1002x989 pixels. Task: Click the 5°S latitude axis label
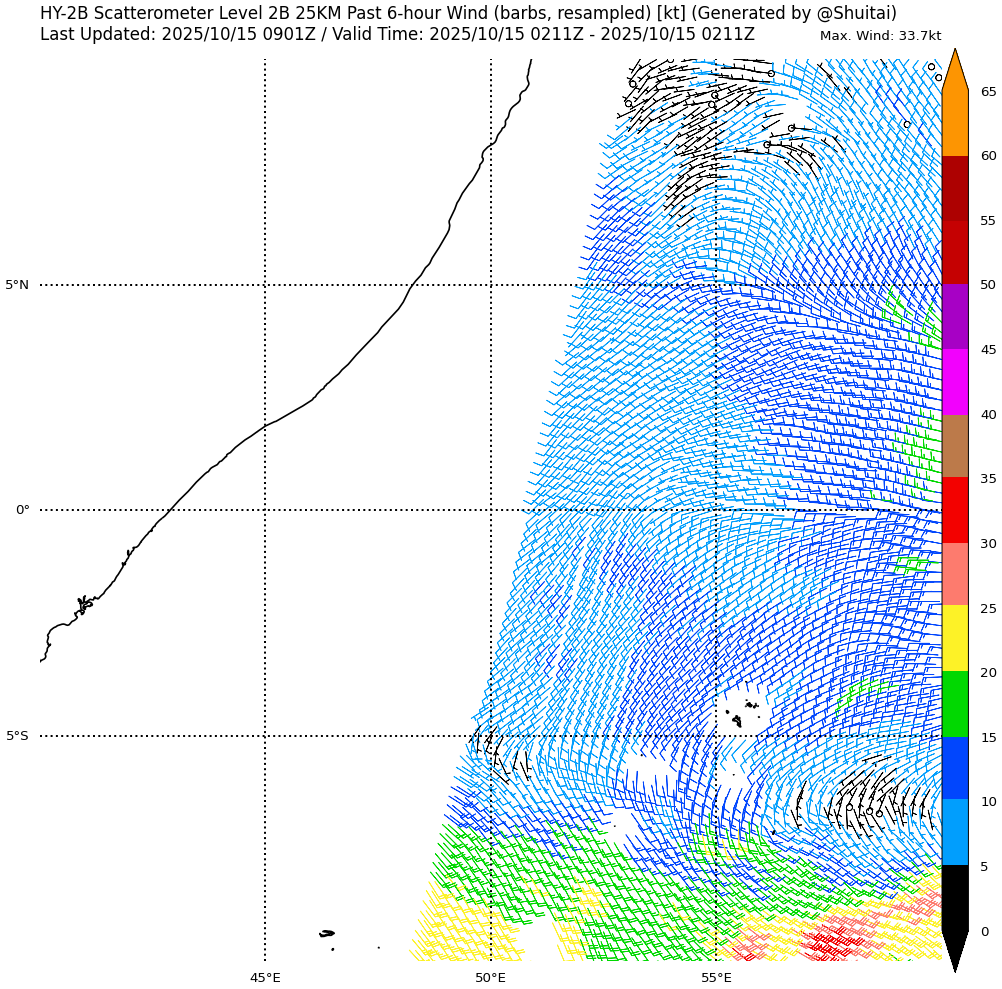coord(17,736)
